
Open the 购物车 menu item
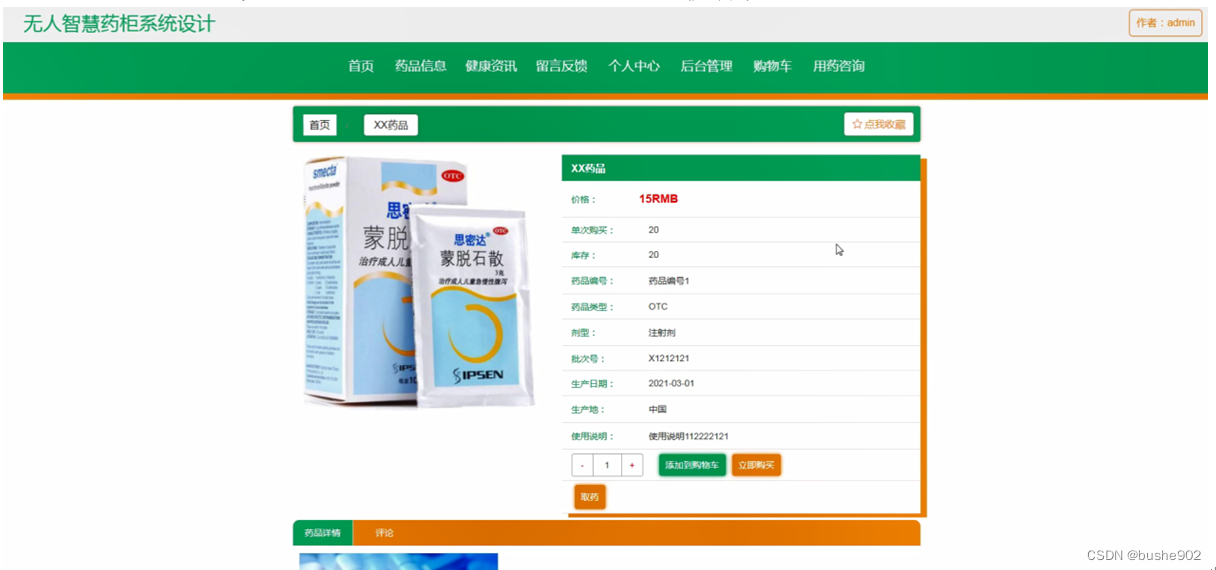772,66
